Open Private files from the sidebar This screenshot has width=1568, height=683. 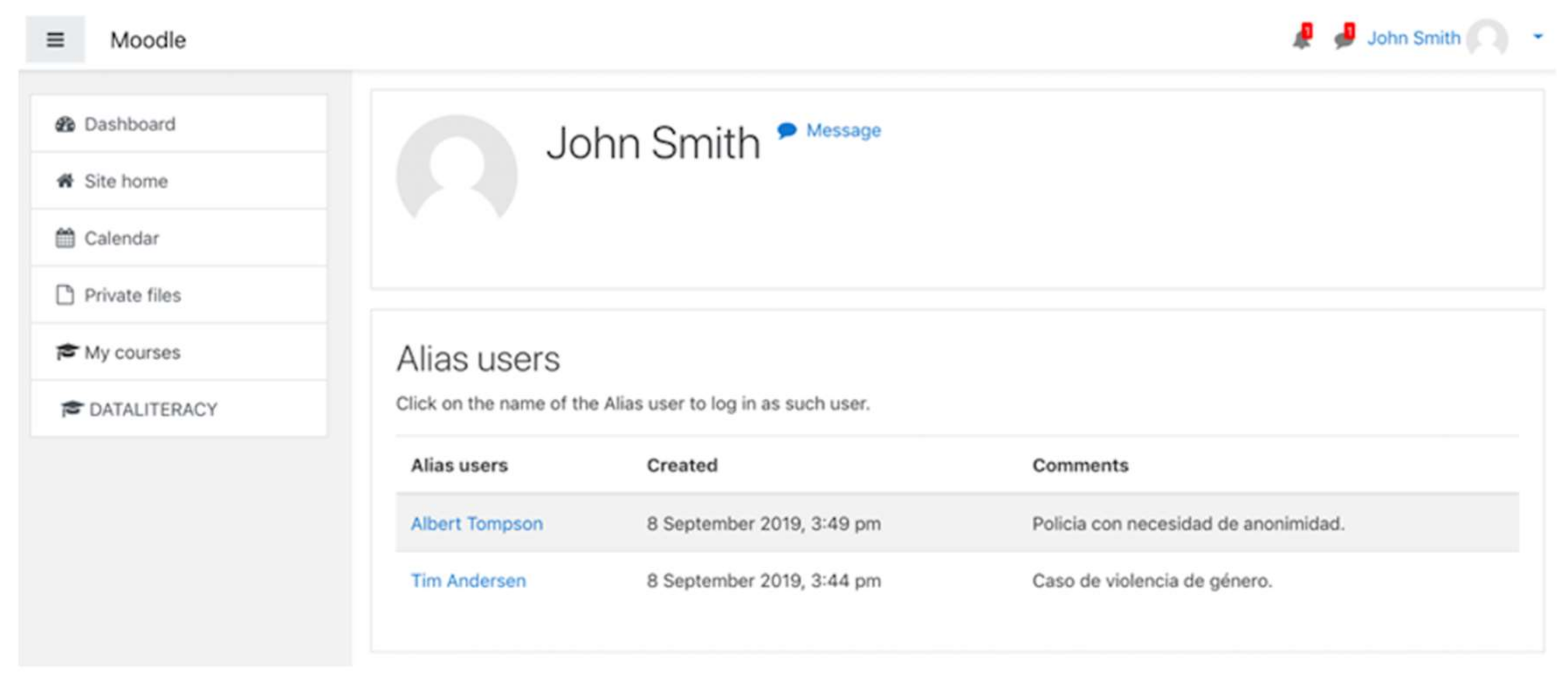point(179,295)
